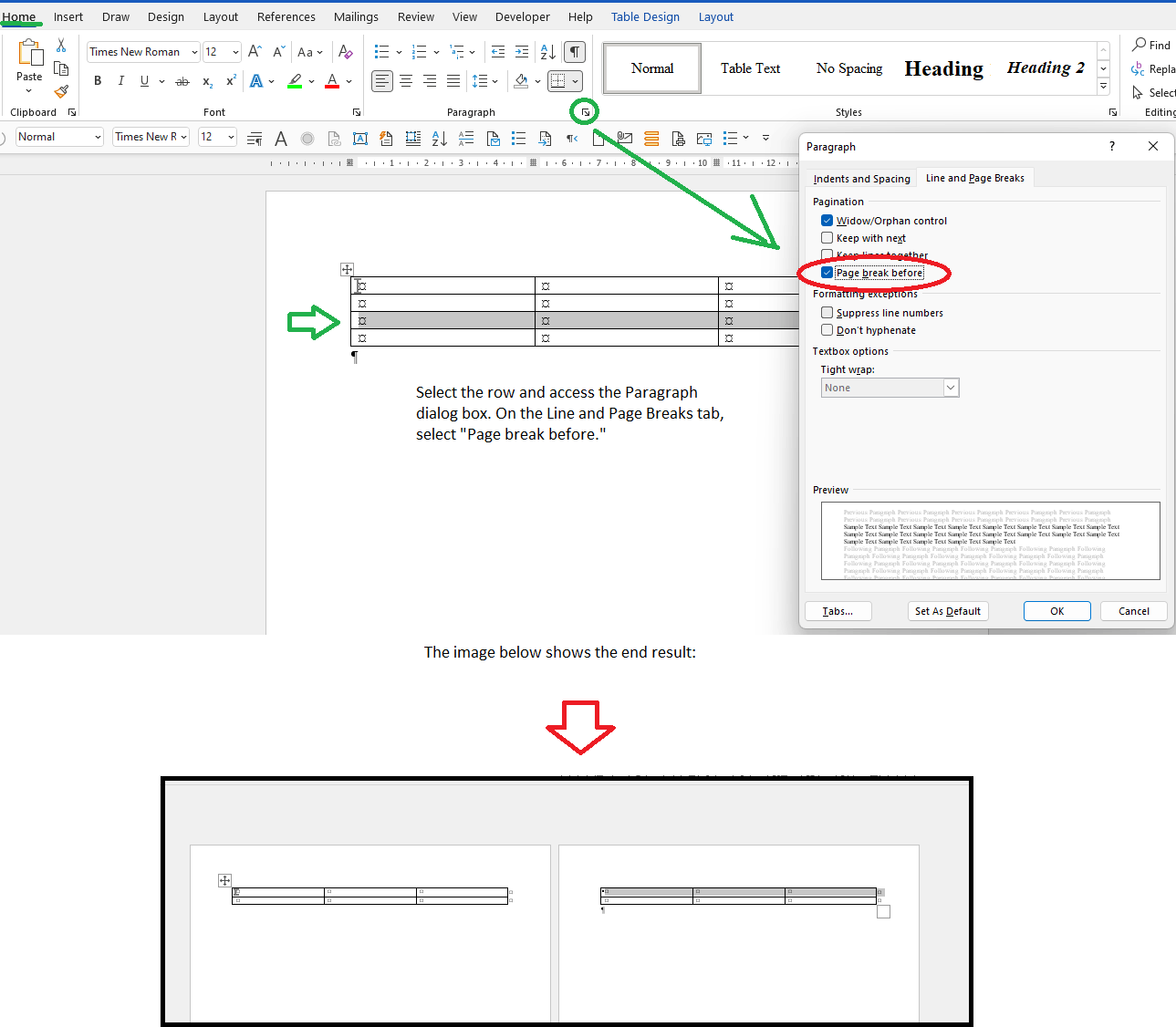The height and width of the screenshot is (1027, 1176).
Task: Apply the No Spacing style
Action: click(849, 68)
